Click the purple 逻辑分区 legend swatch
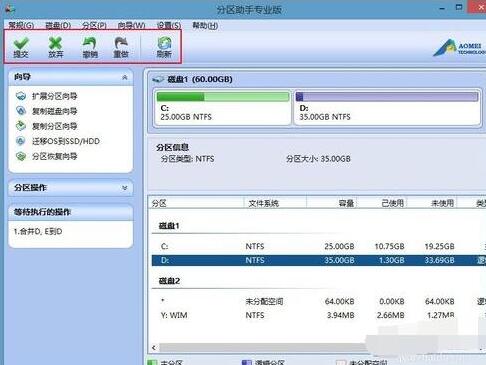This screenshot has height=365, width=486. coord(246,362)
